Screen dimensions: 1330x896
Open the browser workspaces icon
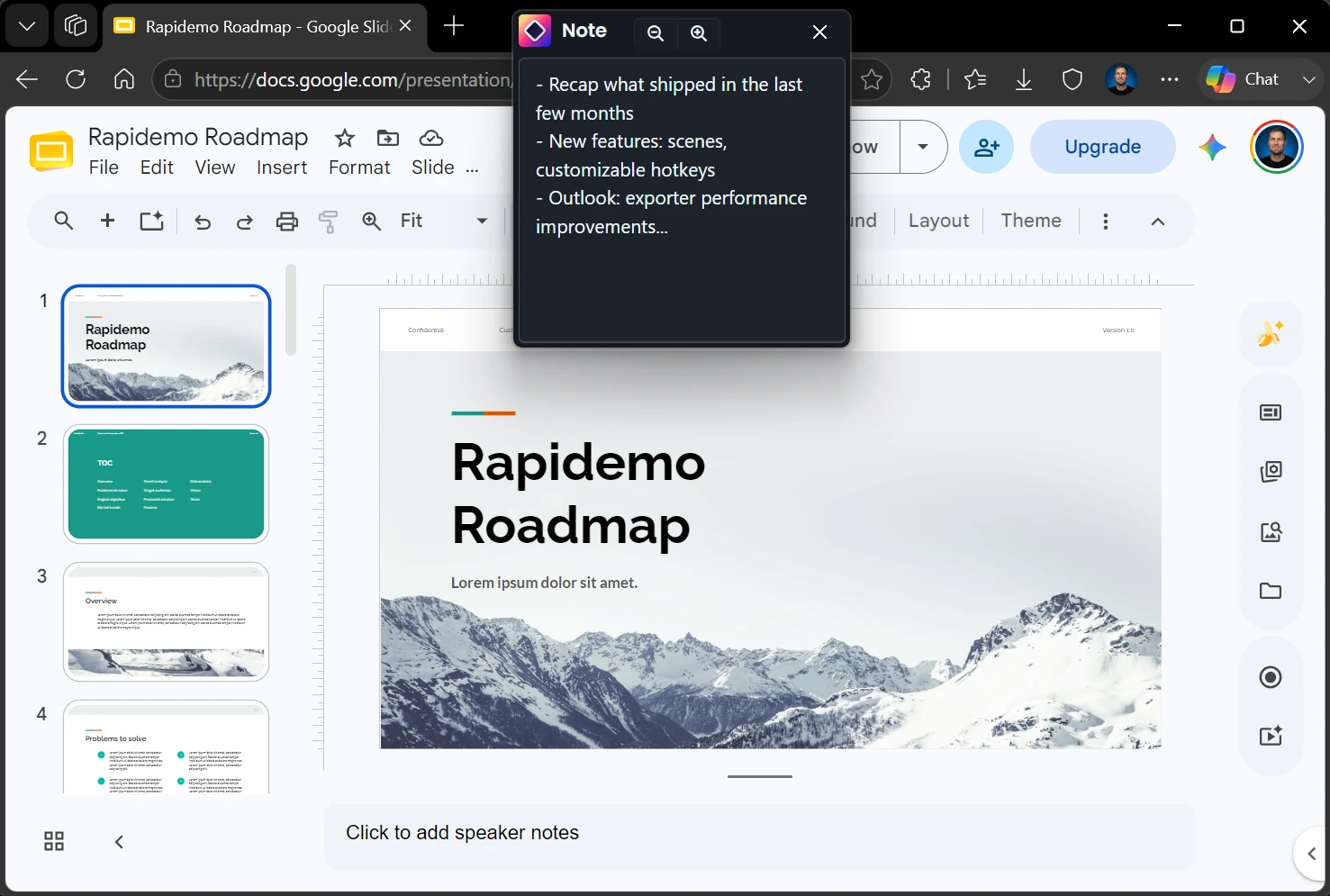76,26
